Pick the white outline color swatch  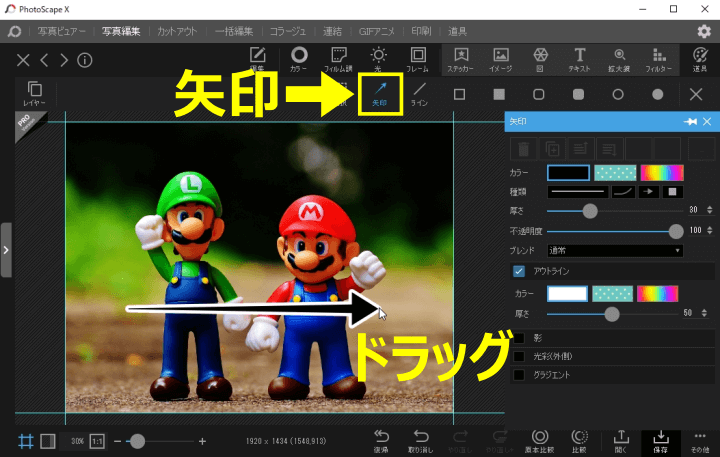pos(567,293)
